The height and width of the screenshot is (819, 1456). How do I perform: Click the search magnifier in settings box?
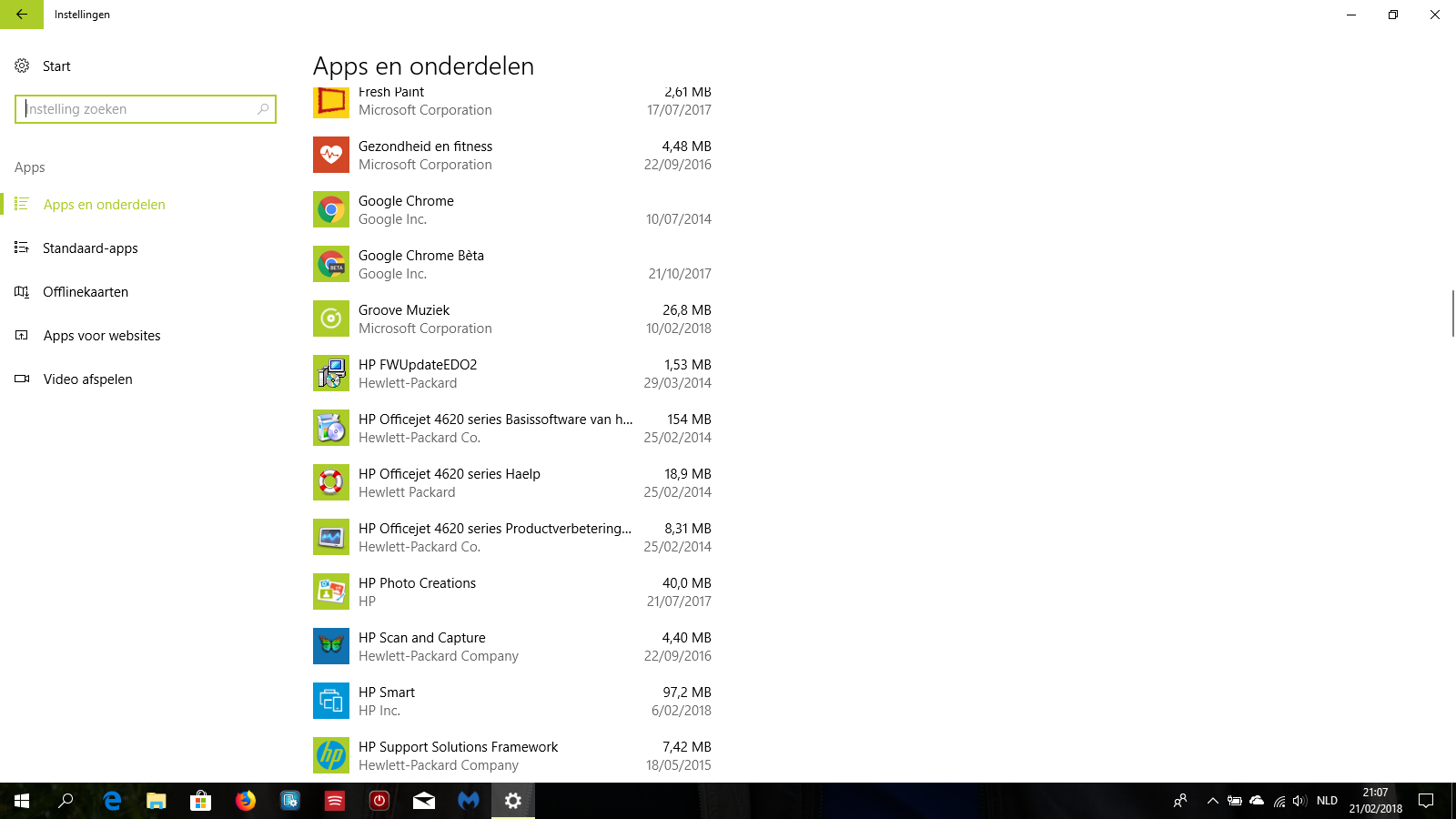(263, 109)
